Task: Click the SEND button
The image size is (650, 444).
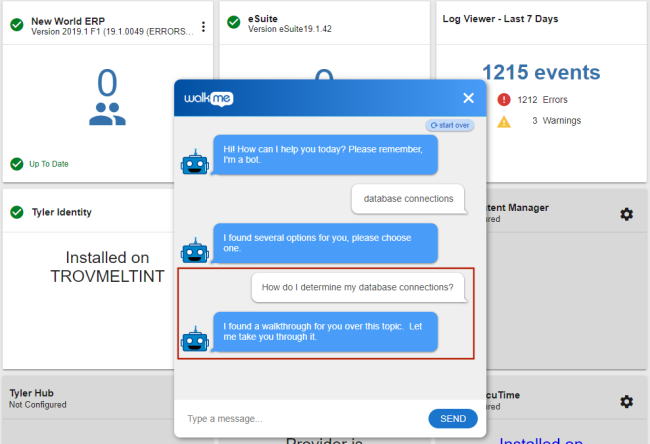Action: [x=453, y=419]
